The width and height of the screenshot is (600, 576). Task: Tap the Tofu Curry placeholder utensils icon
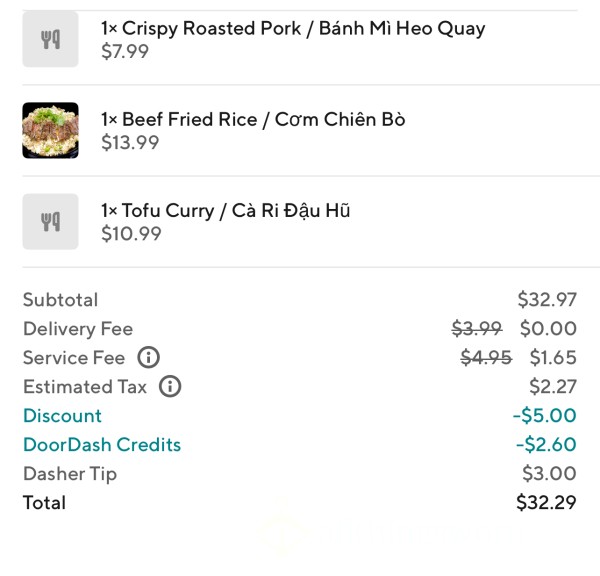pos(51,222)
